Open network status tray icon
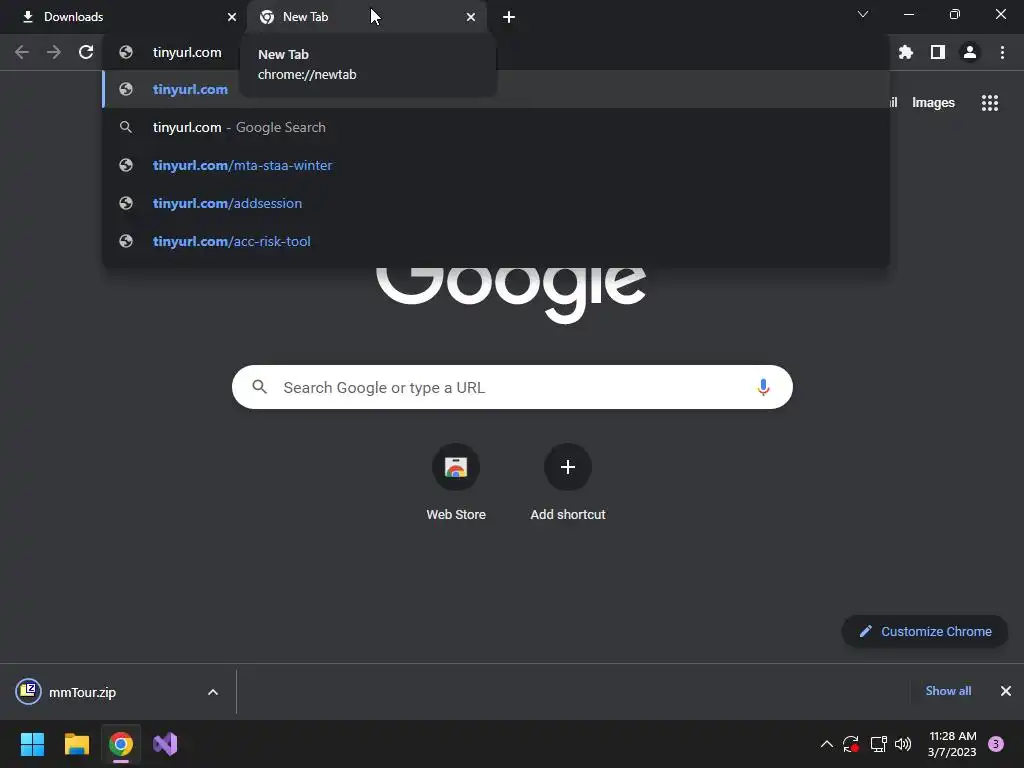This screenshot has width=1024, height=768. pyautogui.click(x=878, y=744)
